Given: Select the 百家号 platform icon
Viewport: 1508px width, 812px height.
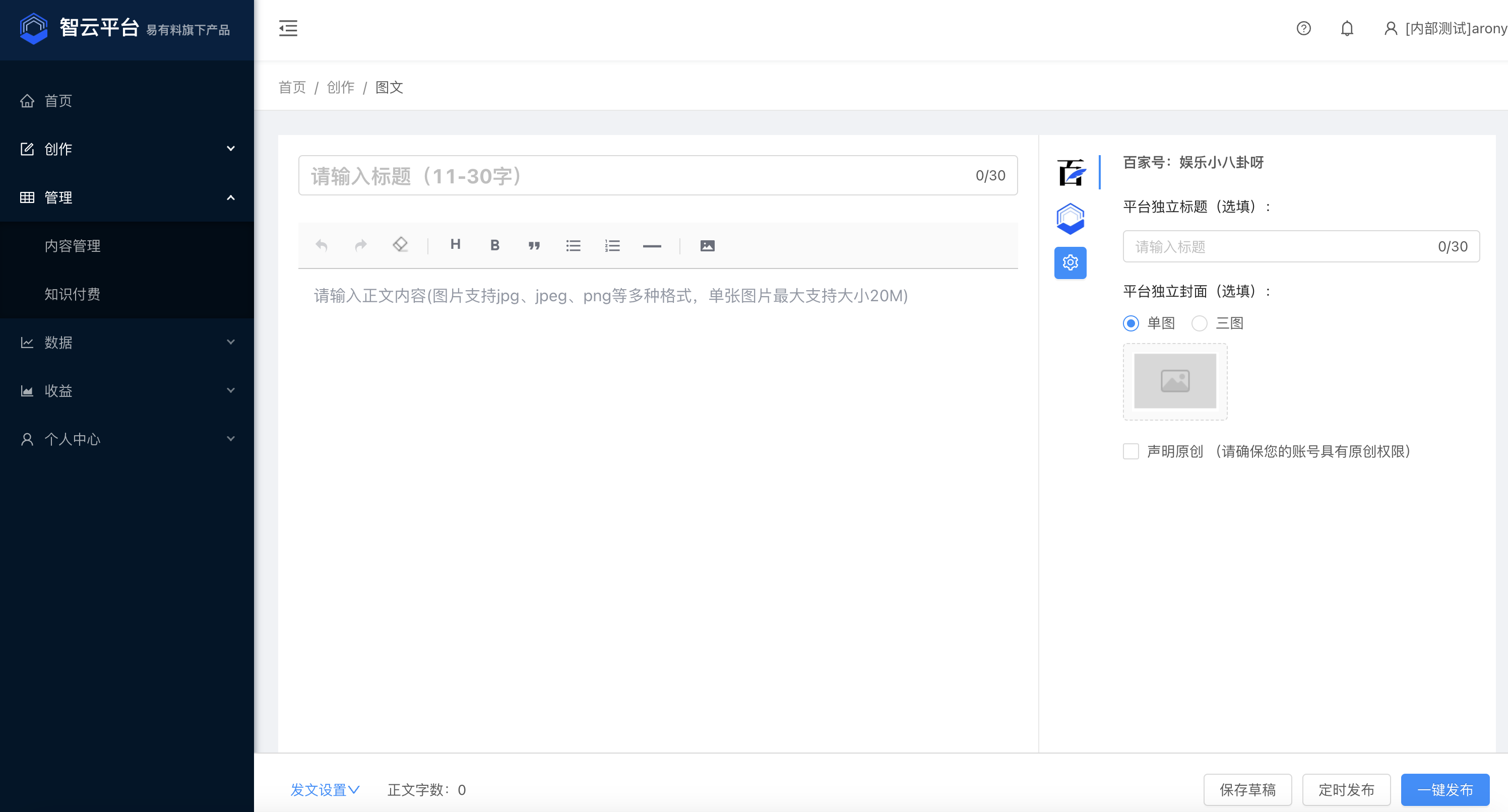Looking at the screenshot, I should click(x=1071, y=172).
